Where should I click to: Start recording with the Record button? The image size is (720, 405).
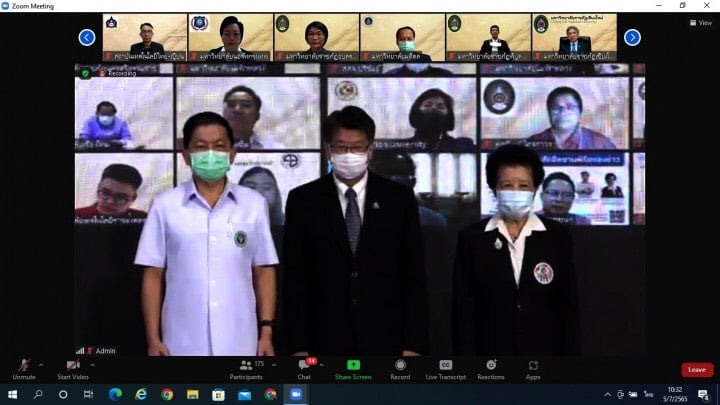click(400, 367)
